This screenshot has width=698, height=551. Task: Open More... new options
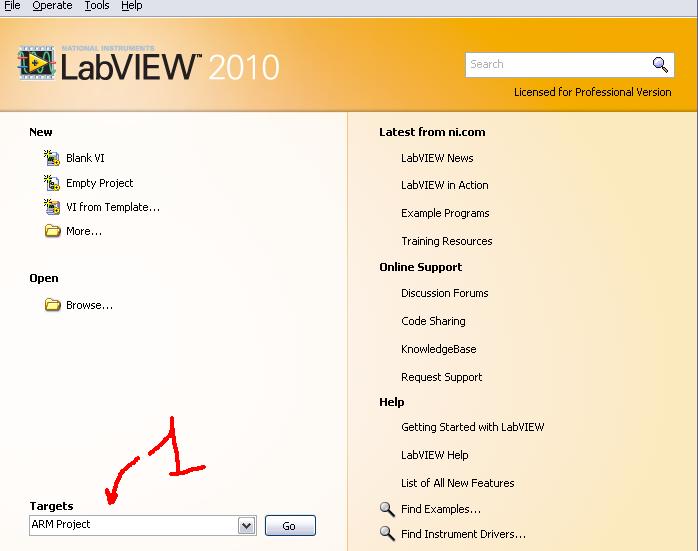coord(84,231)
